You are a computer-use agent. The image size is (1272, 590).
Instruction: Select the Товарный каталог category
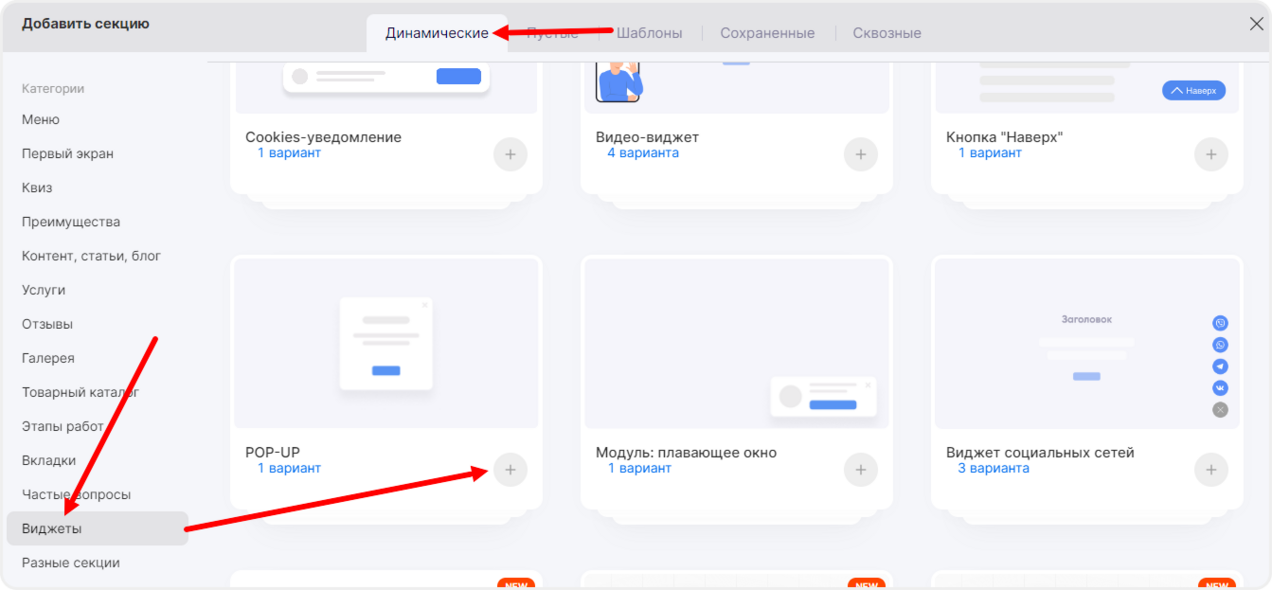(80, 392)
